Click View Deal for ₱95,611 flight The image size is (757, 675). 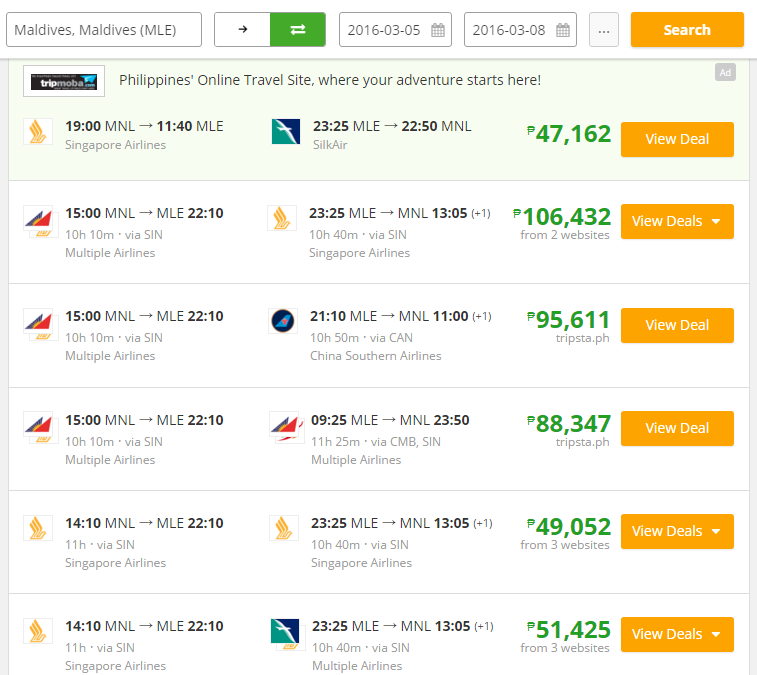click(677, 325)
